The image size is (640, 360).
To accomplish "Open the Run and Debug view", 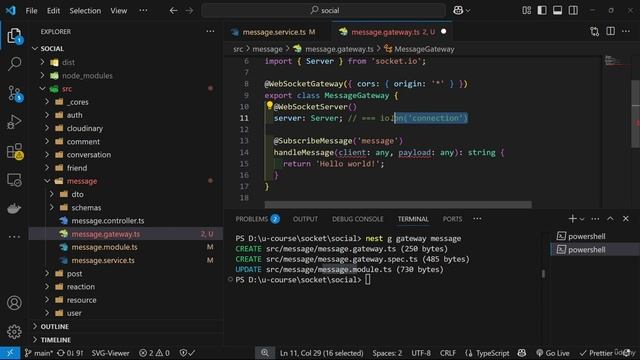I will [14, 122].
